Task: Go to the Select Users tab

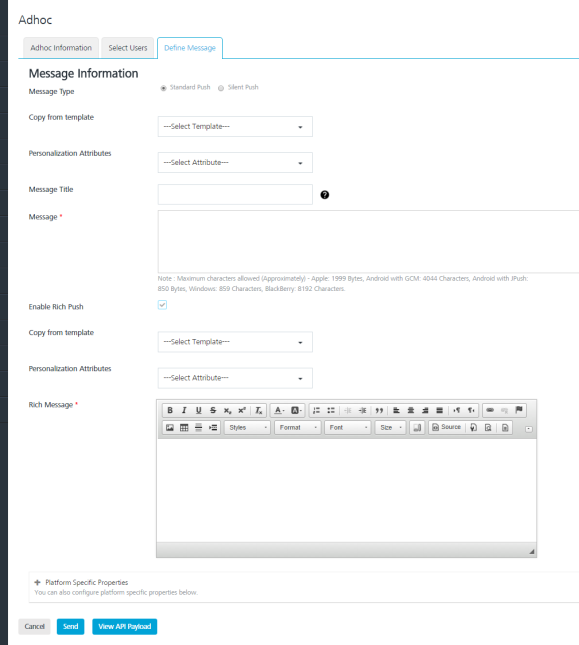Action: point(128,48)
